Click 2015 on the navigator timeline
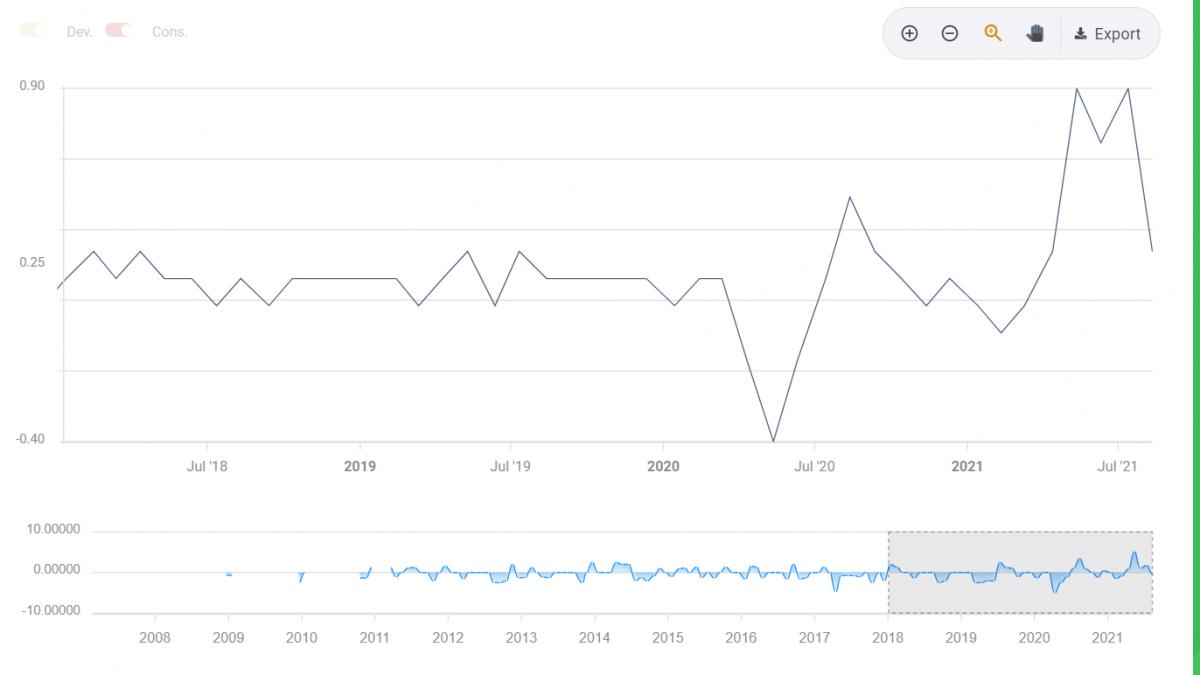The image size is (1200, 675). click(667, 638)
